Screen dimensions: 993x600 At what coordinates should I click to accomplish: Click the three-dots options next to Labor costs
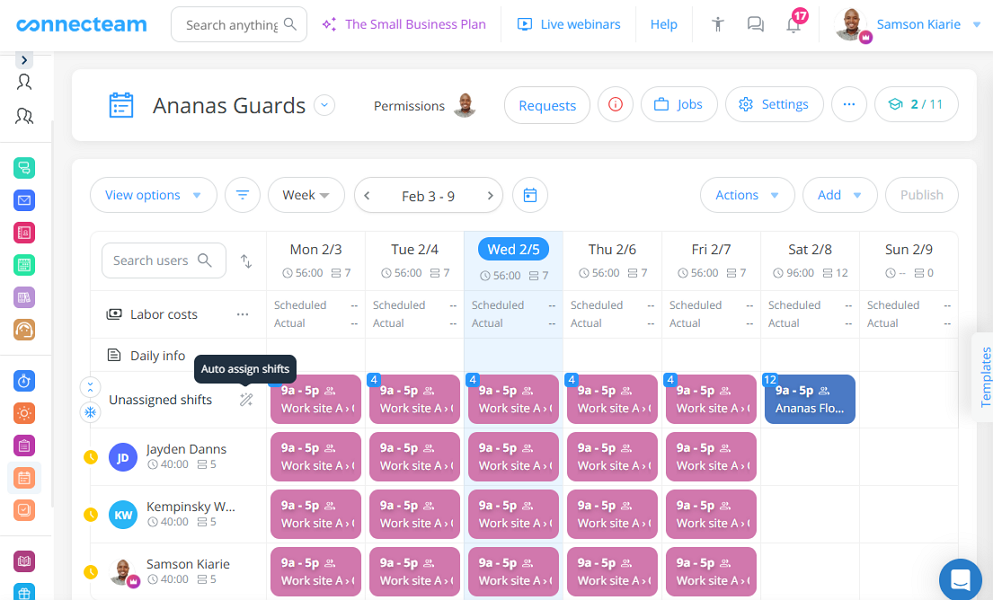click(x=242, y=313)
